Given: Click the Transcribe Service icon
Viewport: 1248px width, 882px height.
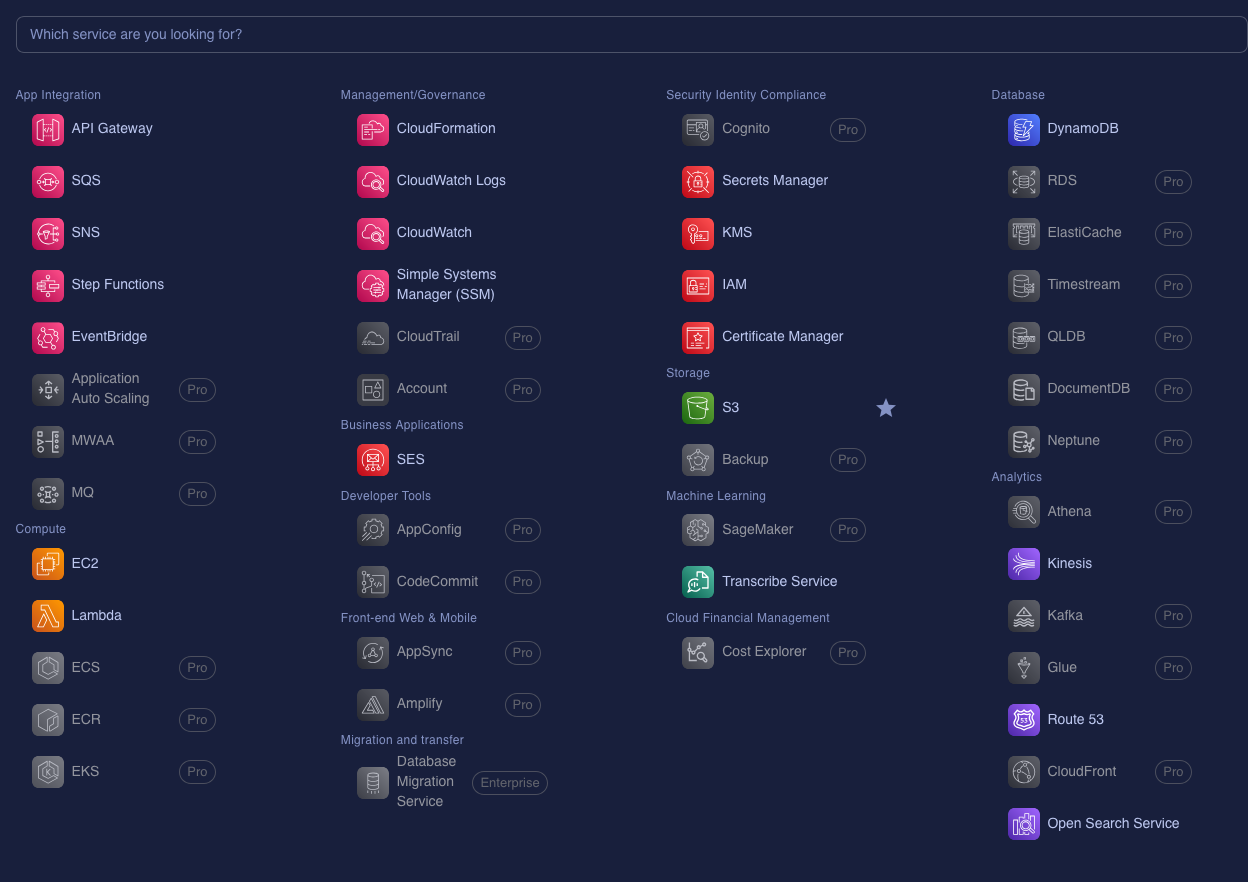Looking at the screenshot, I should pyautogui.click(x=697, y=582).
